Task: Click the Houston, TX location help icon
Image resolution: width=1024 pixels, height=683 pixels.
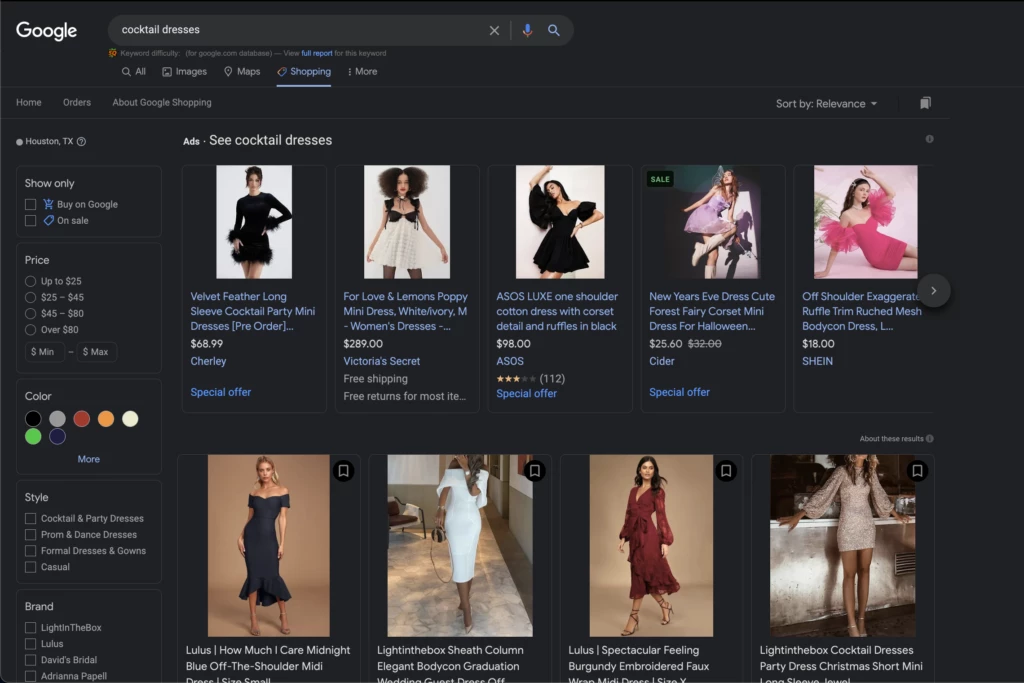Action: [82, 142]
